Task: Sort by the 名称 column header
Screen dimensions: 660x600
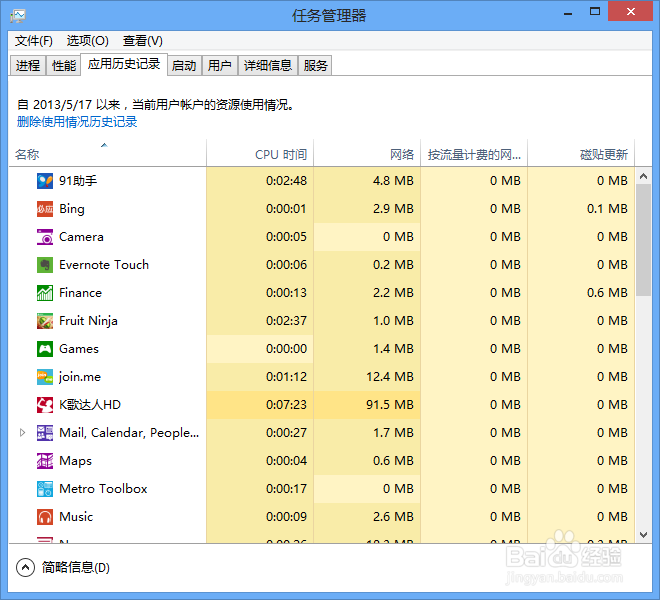Action: [x=107, y=153]
